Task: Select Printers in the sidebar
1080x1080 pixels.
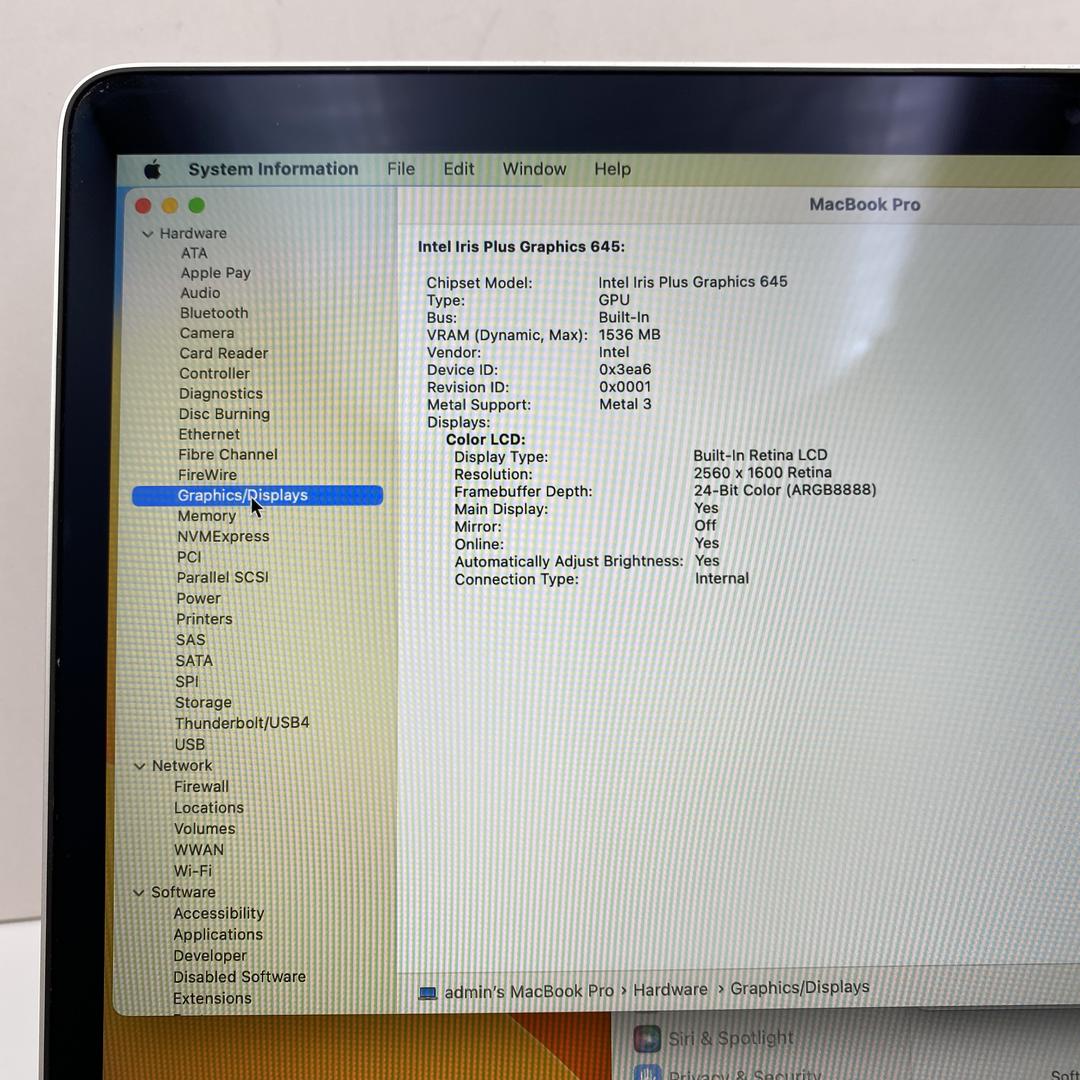Action: pos(205,619)
